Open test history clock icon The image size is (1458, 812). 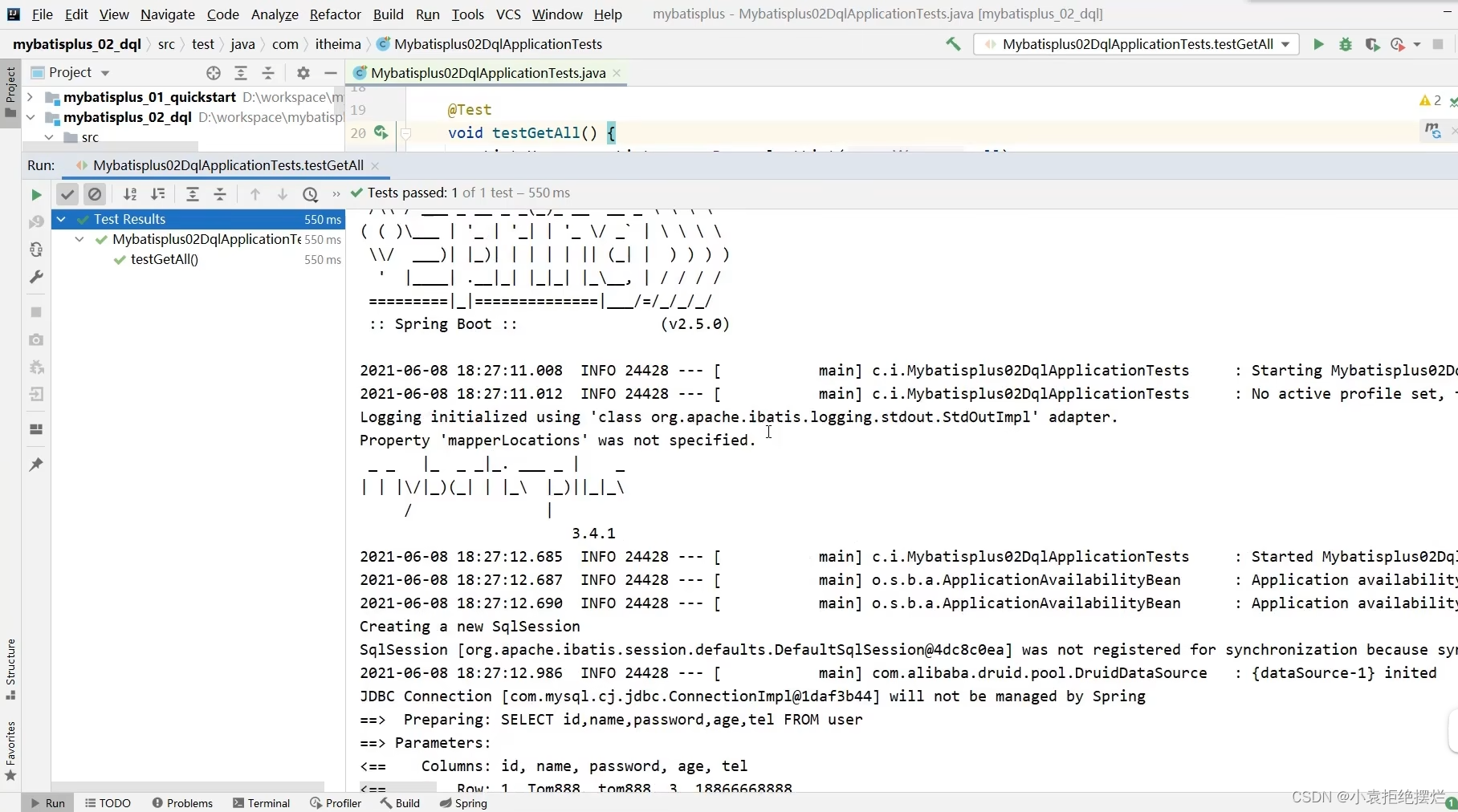[311, 194]
